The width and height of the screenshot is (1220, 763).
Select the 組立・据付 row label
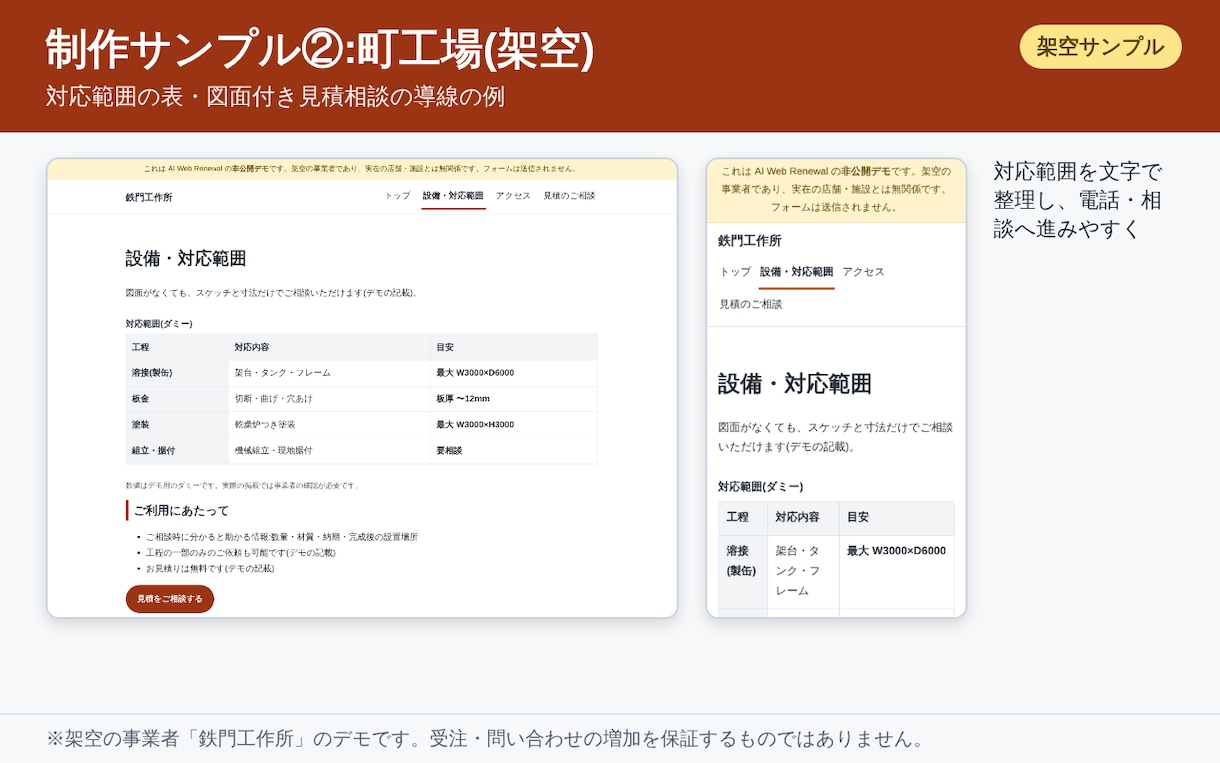point(178,451)
